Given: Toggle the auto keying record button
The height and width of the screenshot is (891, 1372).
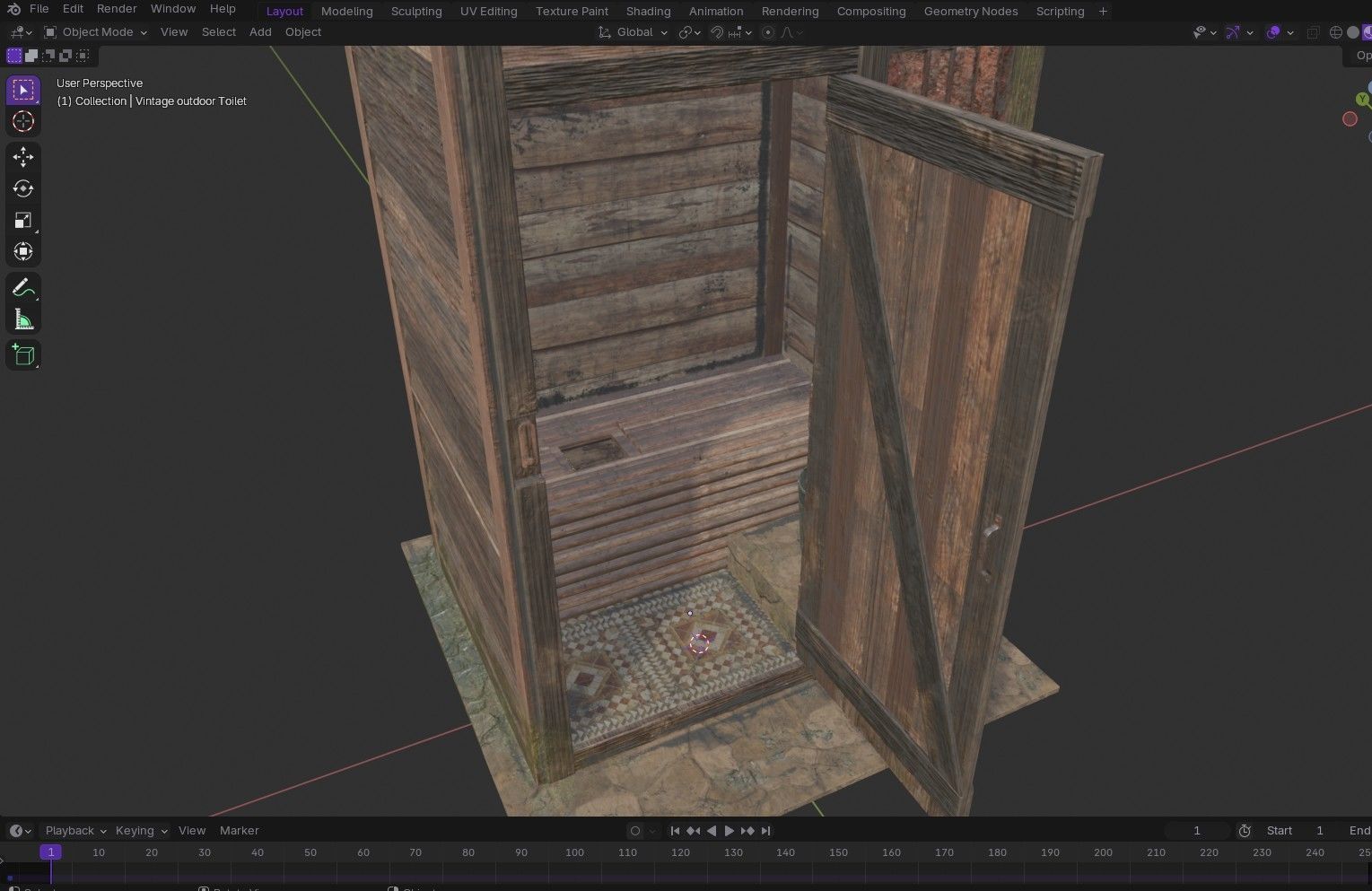Looking at the screenshot, I should click(635, 831).
